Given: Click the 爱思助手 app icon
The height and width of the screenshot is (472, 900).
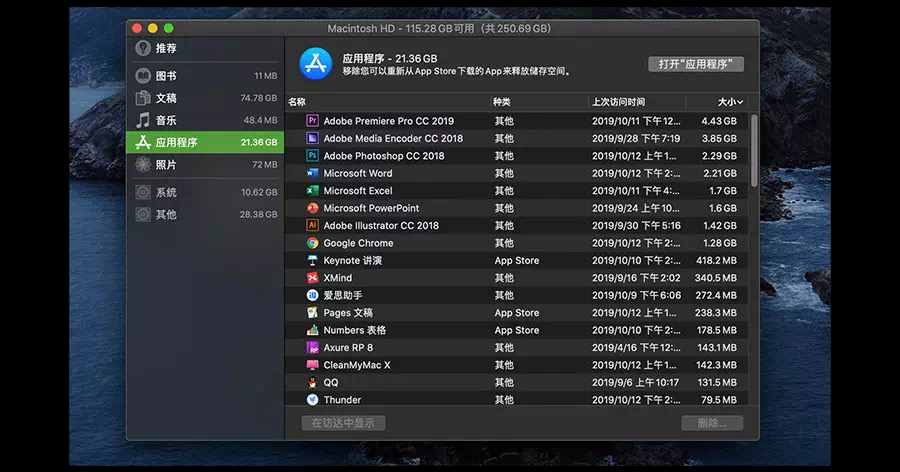Looking at the screenshot, I should click(x=312, y=295).
